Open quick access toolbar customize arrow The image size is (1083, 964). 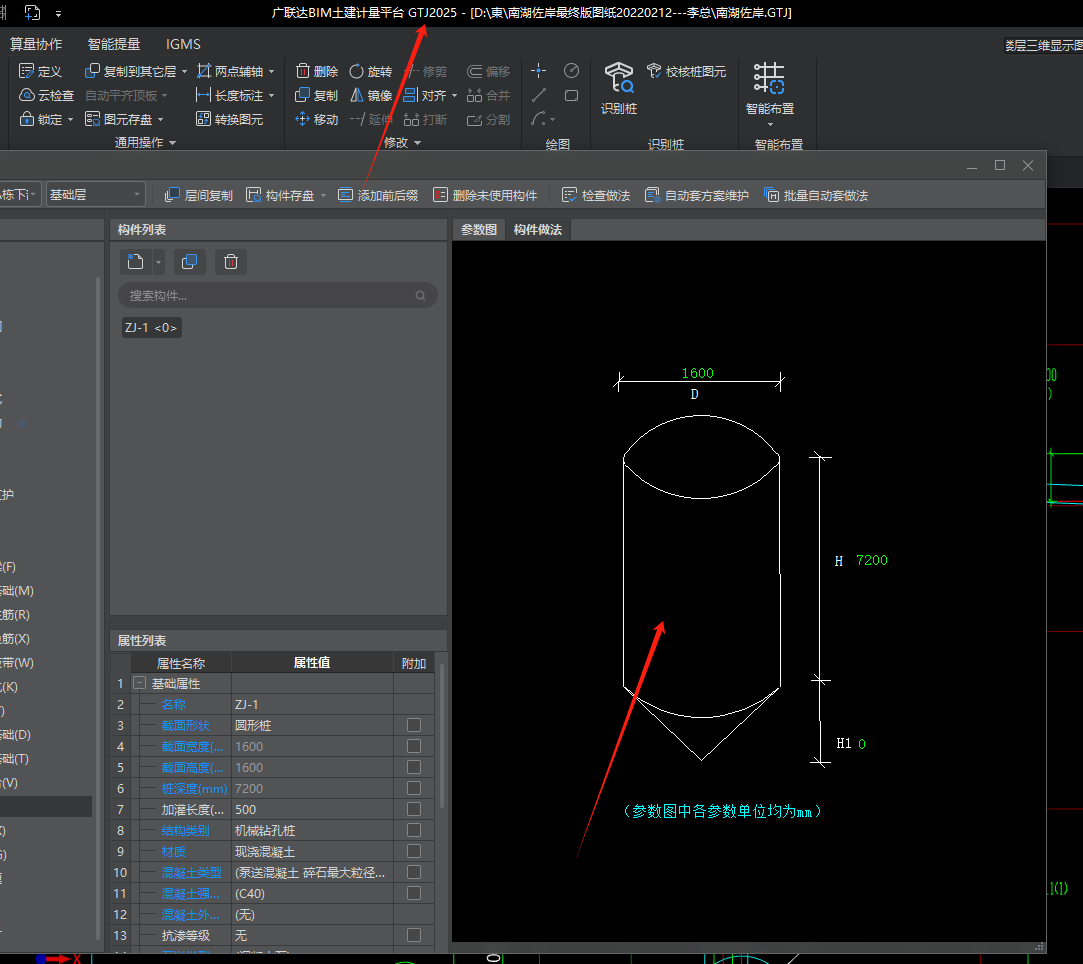point(59,13)
